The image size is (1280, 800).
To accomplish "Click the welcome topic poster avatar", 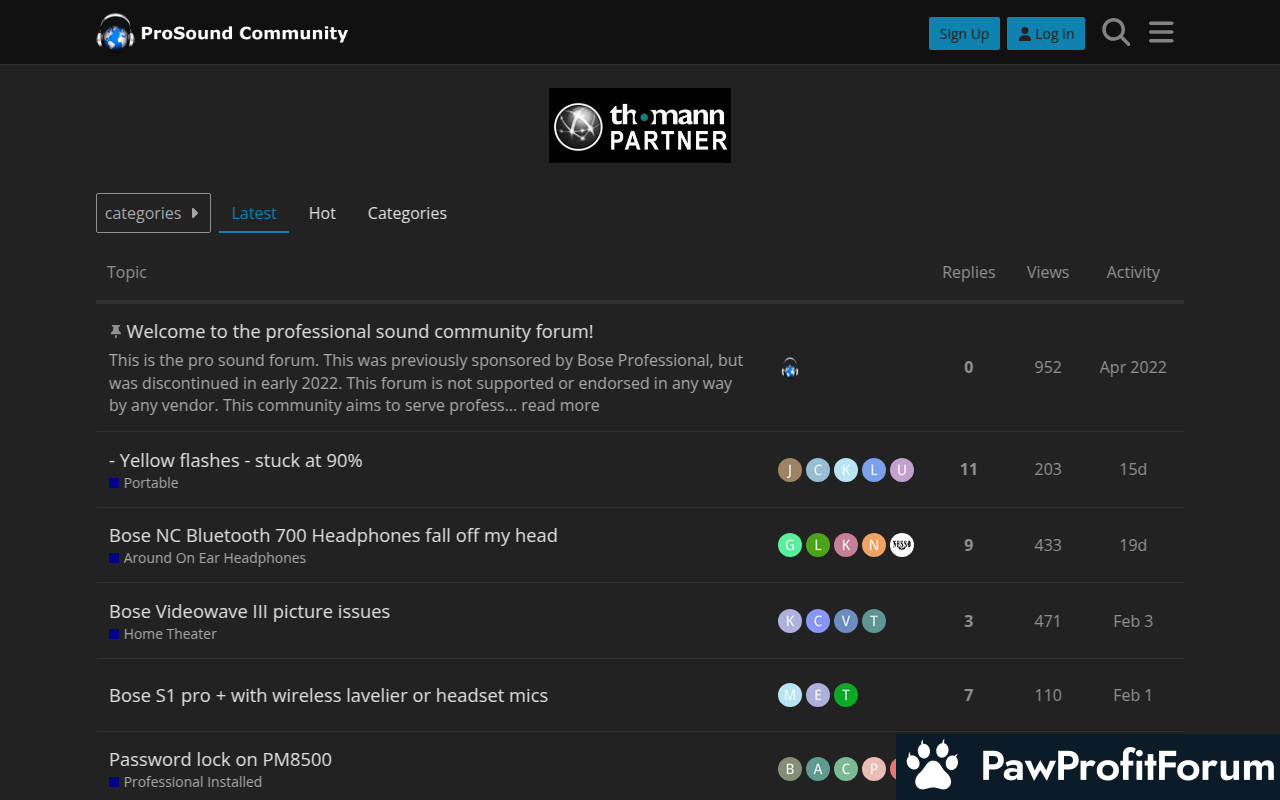I will point(790,368).
